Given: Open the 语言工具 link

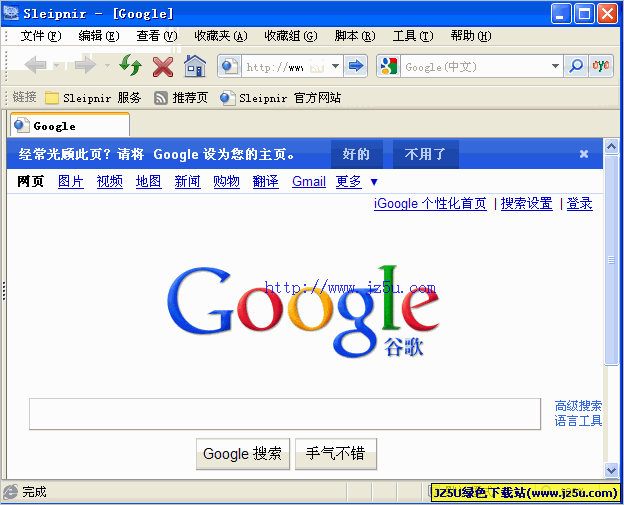Looking at the screenshot, I should pos(578,421).
